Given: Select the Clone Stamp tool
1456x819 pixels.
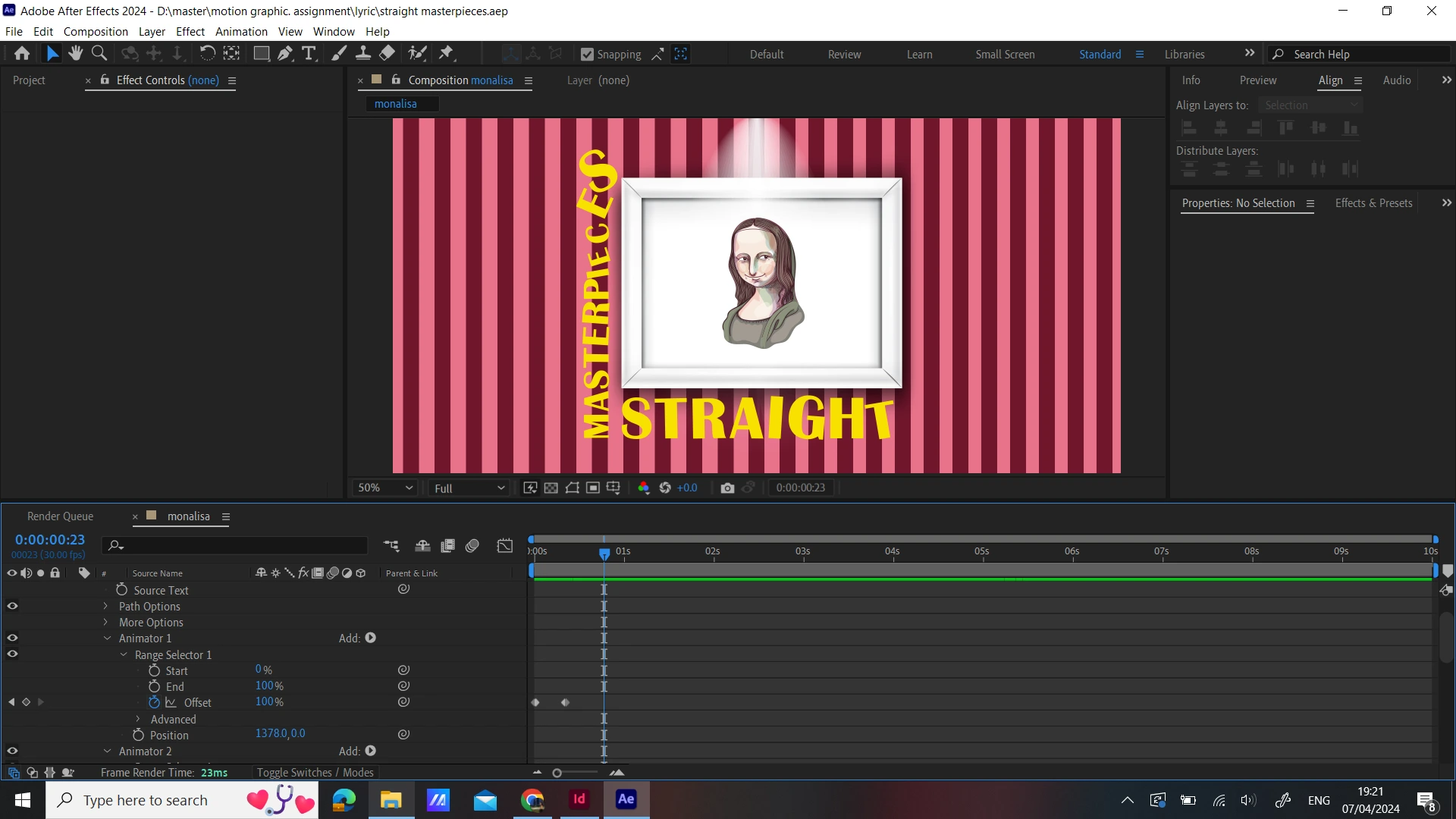Looking at the screenshot, I should tap(363, 54).
